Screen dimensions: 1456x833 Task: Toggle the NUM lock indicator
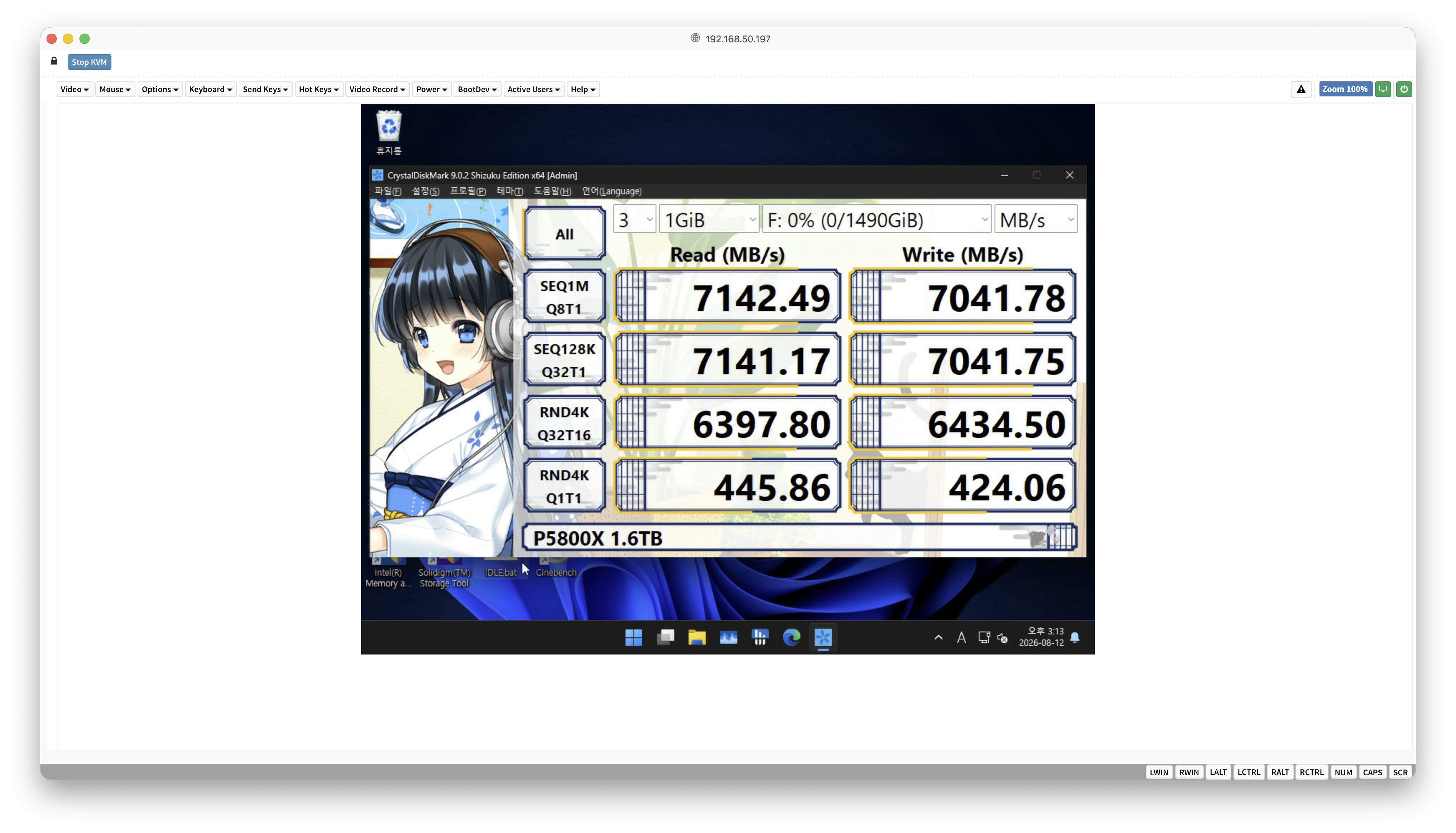click(1344, 772)
